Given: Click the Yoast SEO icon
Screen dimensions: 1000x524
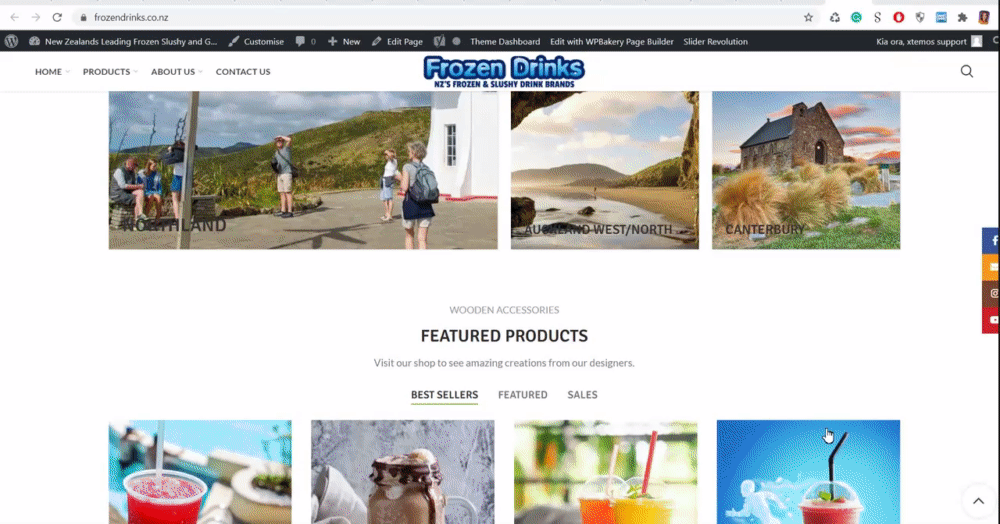Looking at the screenshot, I should click(439, 41).
